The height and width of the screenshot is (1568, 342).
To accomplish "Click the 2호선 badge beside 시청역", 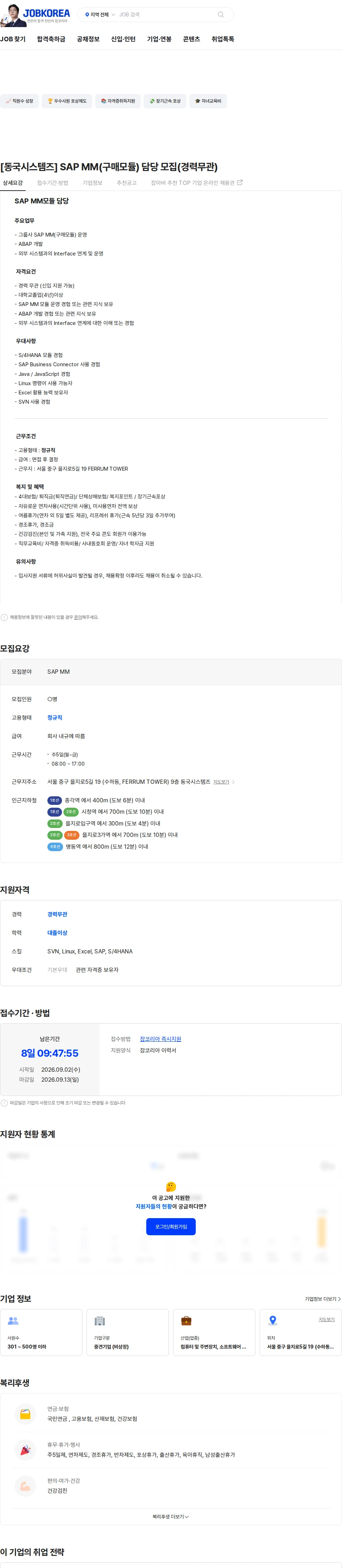I will point(71,812).
